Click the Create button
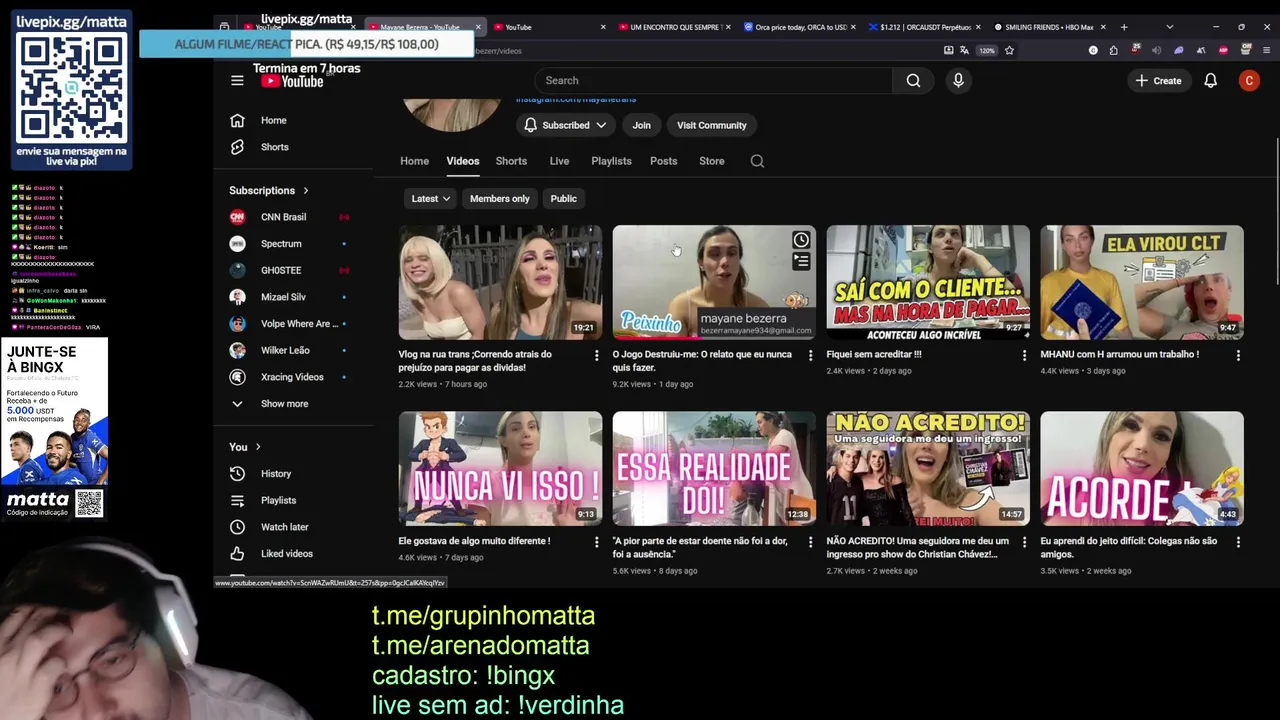The image size is (1280, 720). [x=1158, y=81]
